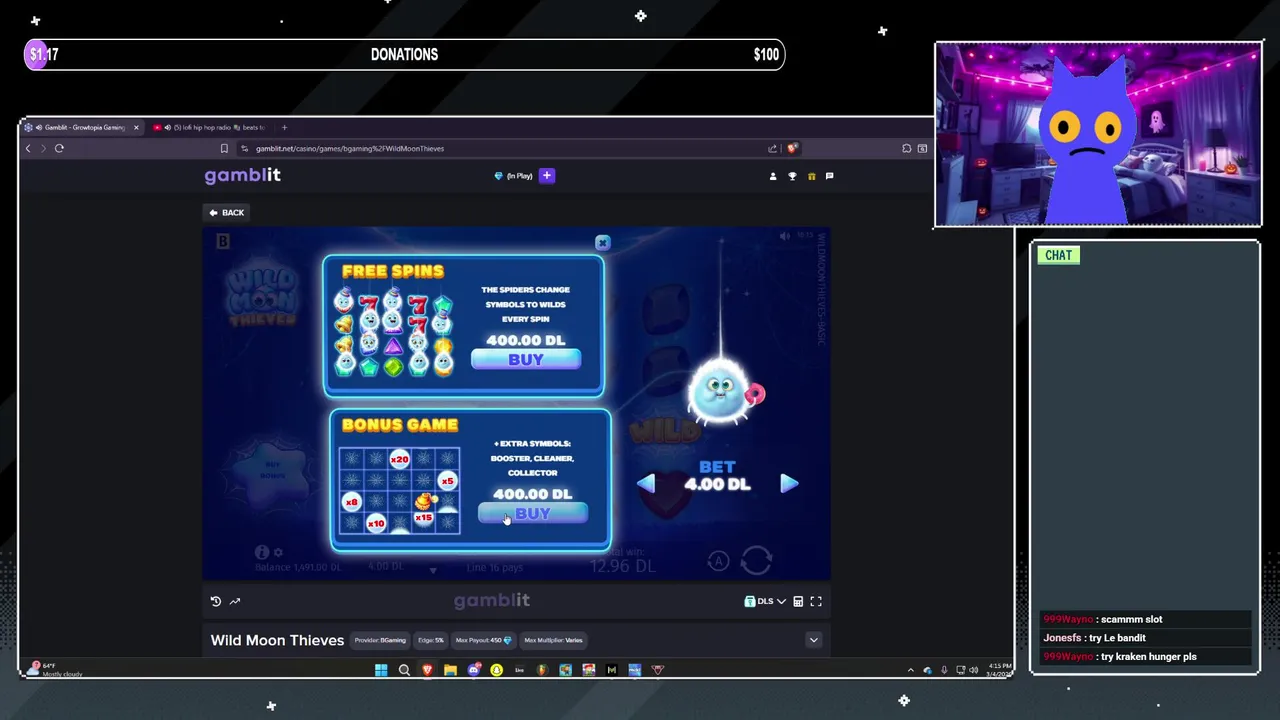This screenshot has height=720, width=1280.
Task: Open Snapchat in taskbar
Action: [496, 670]
